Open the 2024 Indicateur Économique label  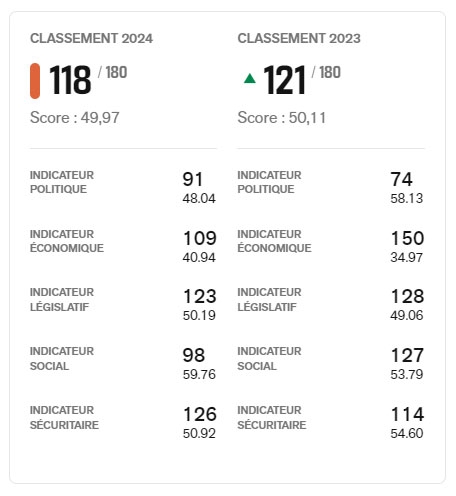67,241
